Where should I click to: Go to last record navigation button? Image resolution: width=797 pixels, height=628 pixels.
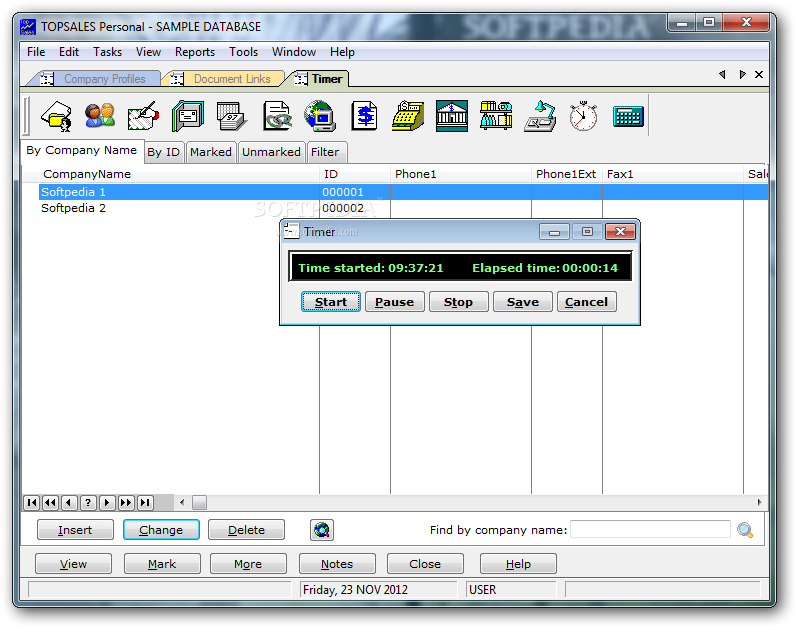coord(145,503)
